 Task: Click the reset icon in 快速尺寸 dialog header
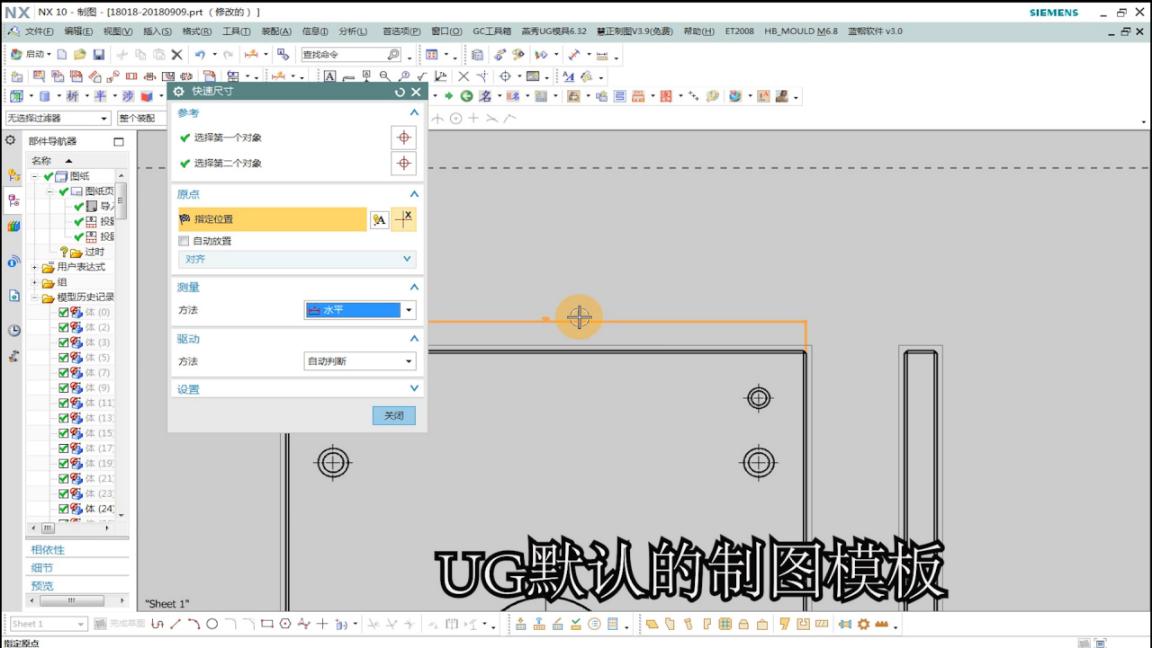point(400,92)
